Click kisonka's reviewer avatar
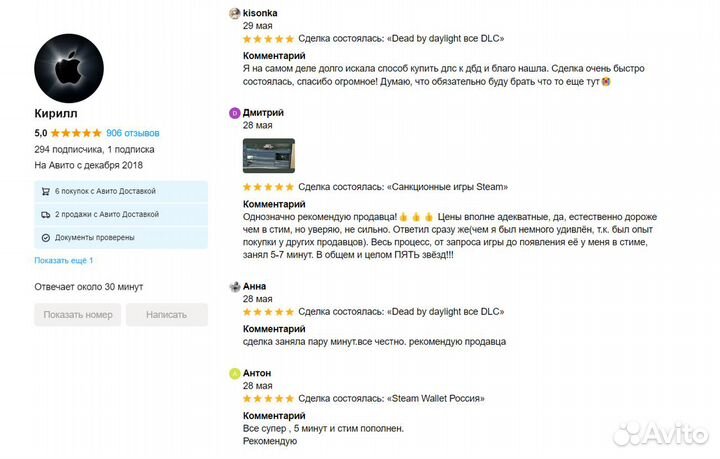720x459 pixels. [x=235, y=13]
